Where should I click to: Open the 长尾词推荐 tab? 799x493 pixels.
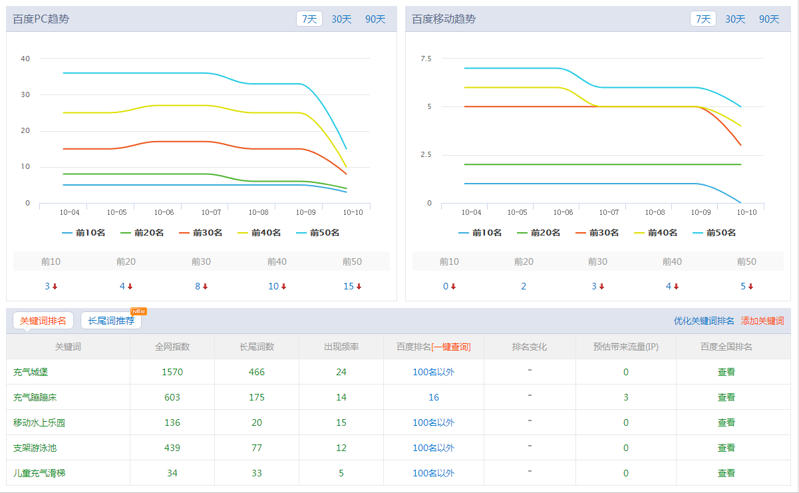[x=111, y=321]
